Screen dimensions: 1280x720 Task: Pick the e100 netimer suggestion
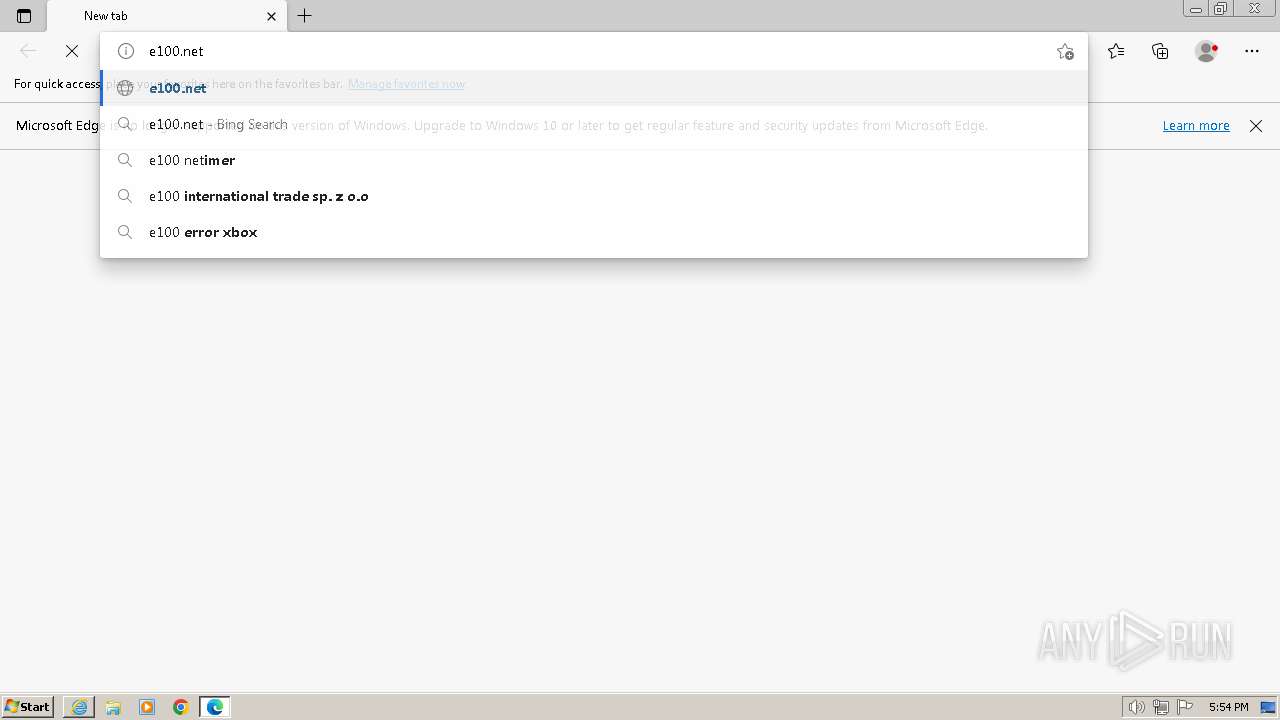click(x=594, y=160)
